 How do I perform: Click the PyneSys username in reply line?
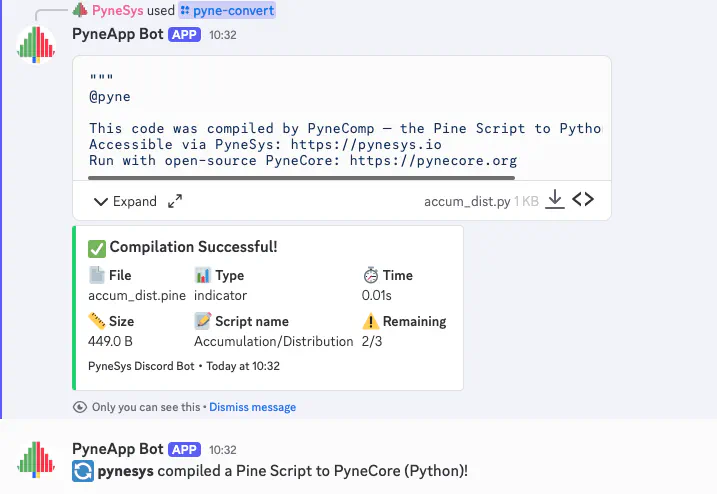[x=117, y=10]
